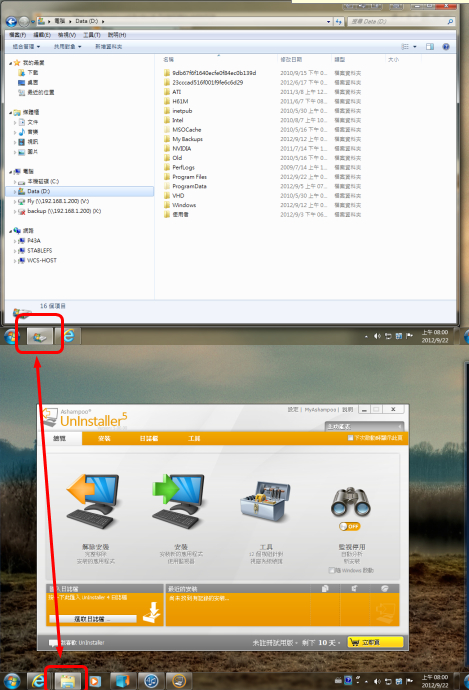The height and width of the screenshot is (690, 469).
Task: Open the 共用對象 dropdown in Explorer toolbar
Action: pyautogui.click(x=67, y=47)
